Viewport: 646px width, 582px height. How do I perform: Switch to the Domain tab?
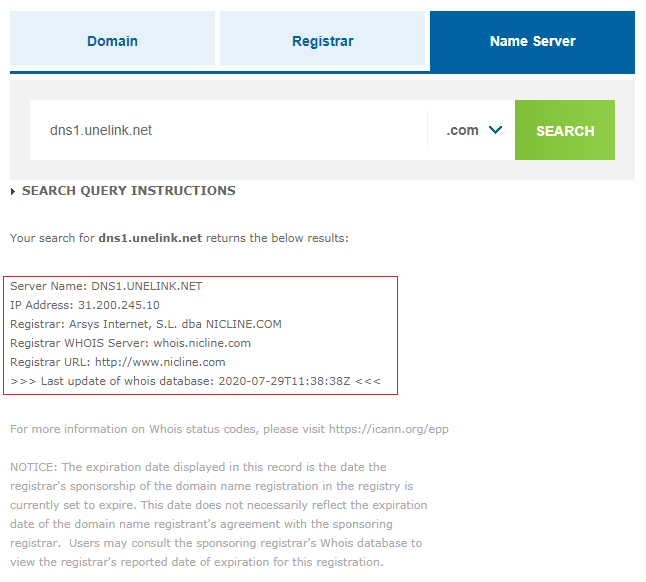[x=112, y=42]
